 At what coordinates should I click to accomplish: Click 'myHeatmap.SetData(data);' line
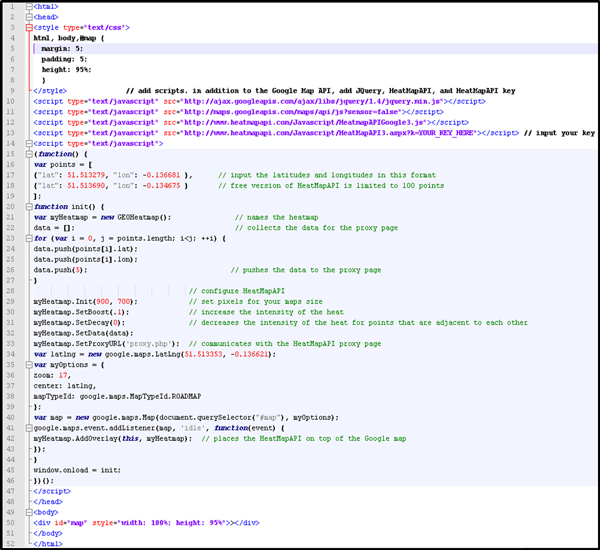83,333
